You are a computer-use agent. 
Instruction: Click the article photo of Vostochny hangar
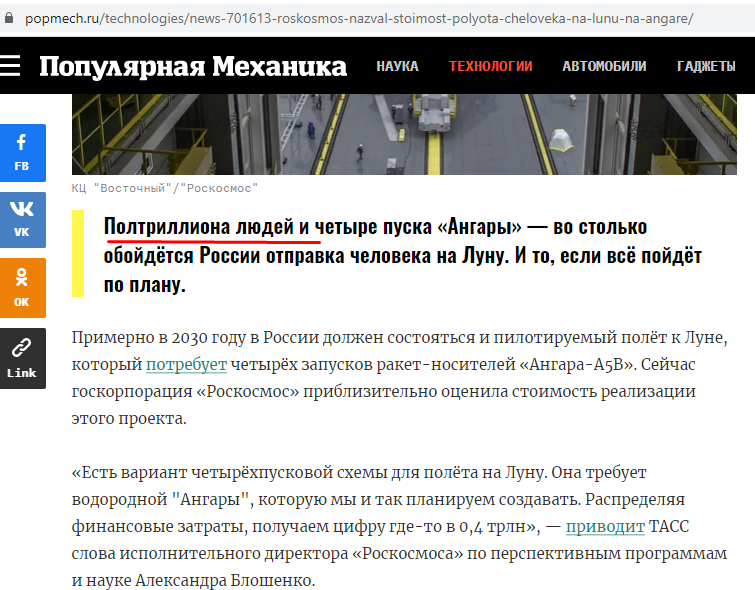[412, 133]
